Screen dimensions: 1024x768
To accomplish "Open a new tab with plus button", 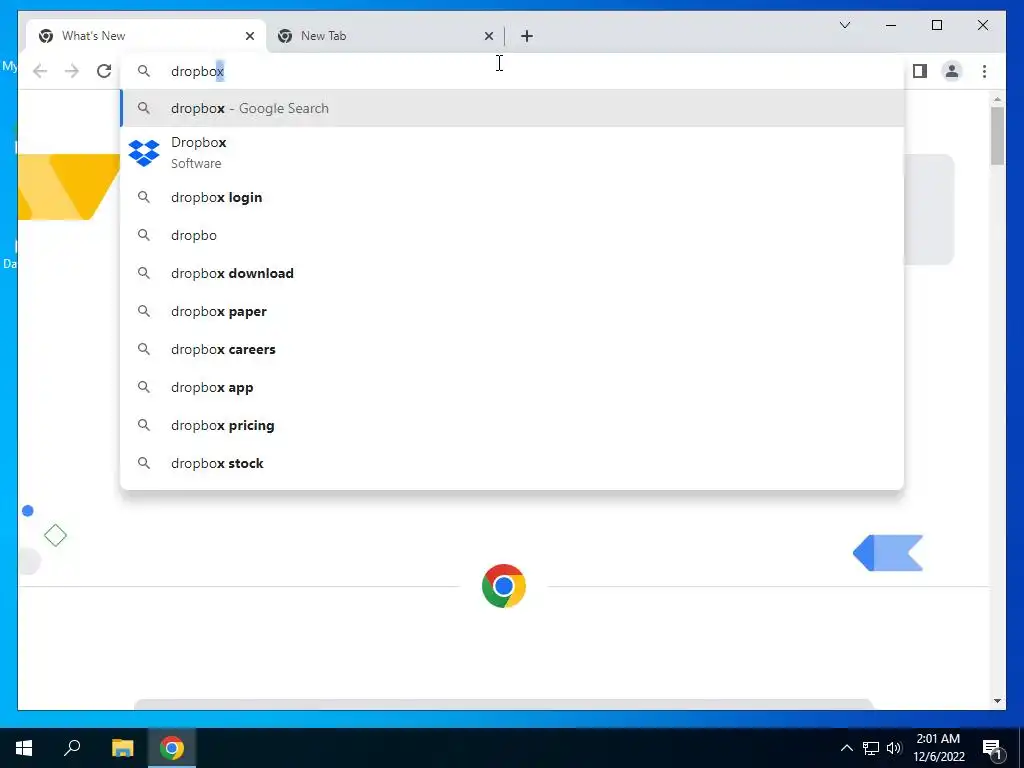I will (527, 36).
